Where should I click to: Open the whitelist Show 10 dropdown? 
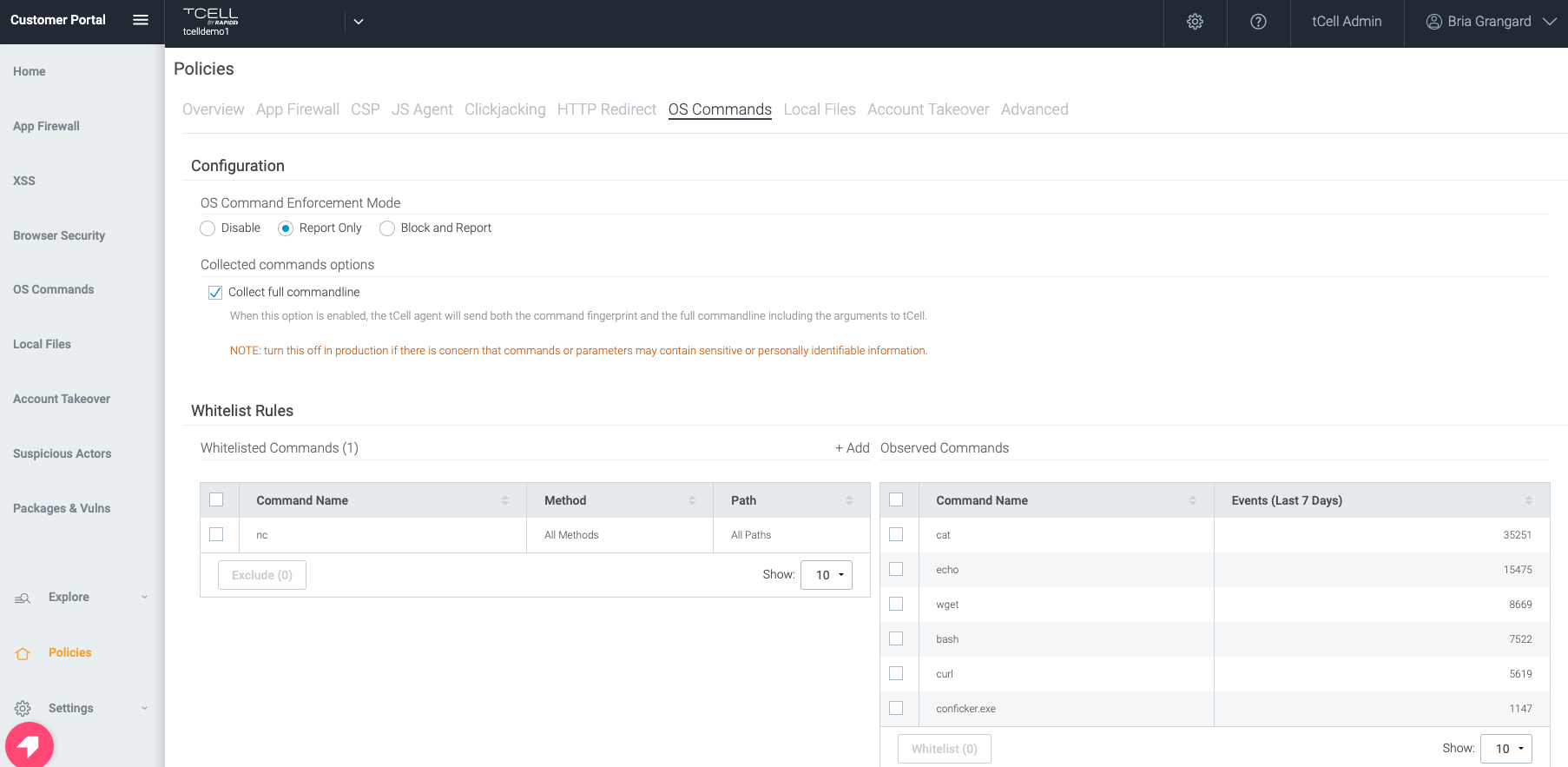[x=827, y=575]
